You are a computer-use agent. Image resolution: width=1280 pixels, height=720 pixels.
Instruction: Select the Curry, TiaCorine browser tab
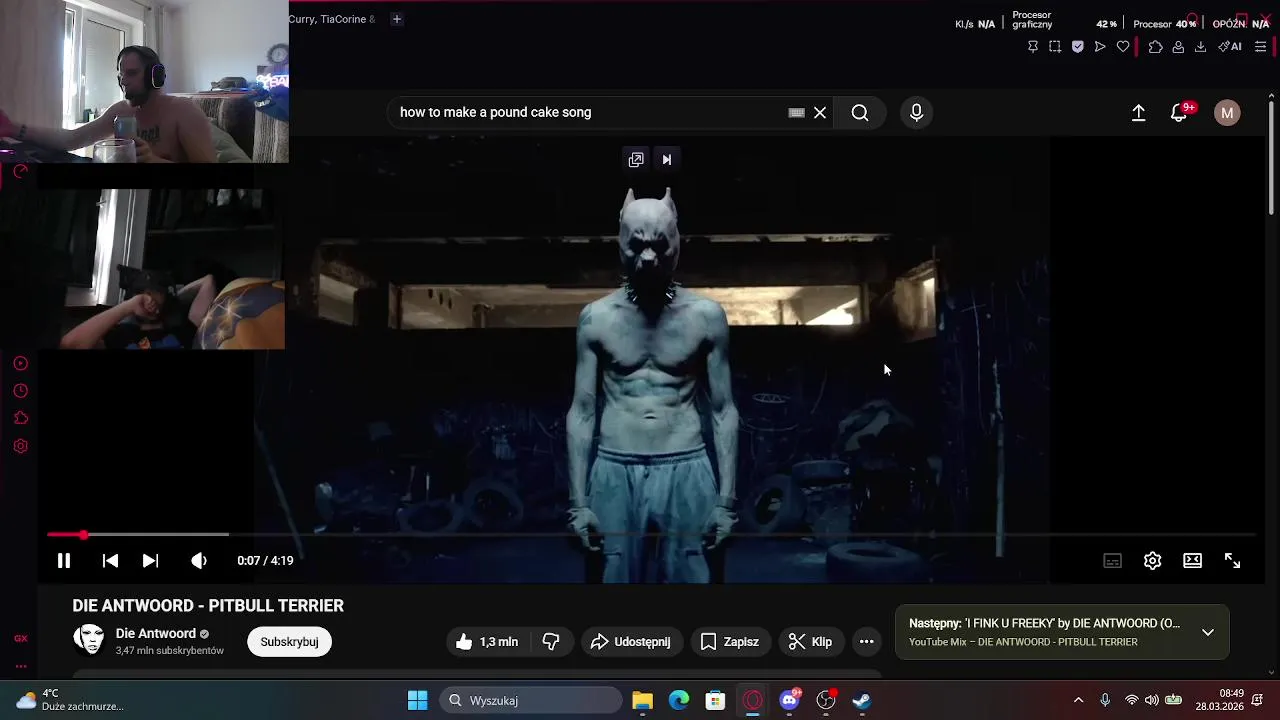coord(333,19)
